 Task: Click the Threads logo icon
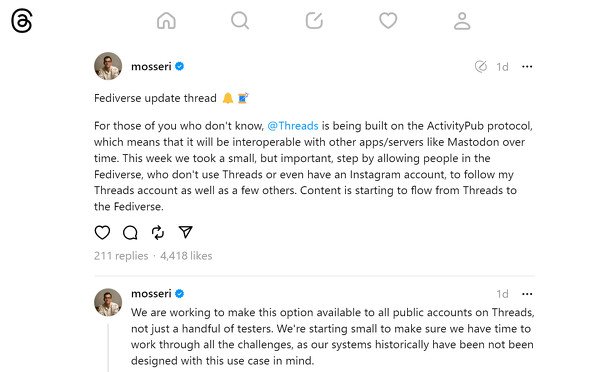click(x=22, y=21)
